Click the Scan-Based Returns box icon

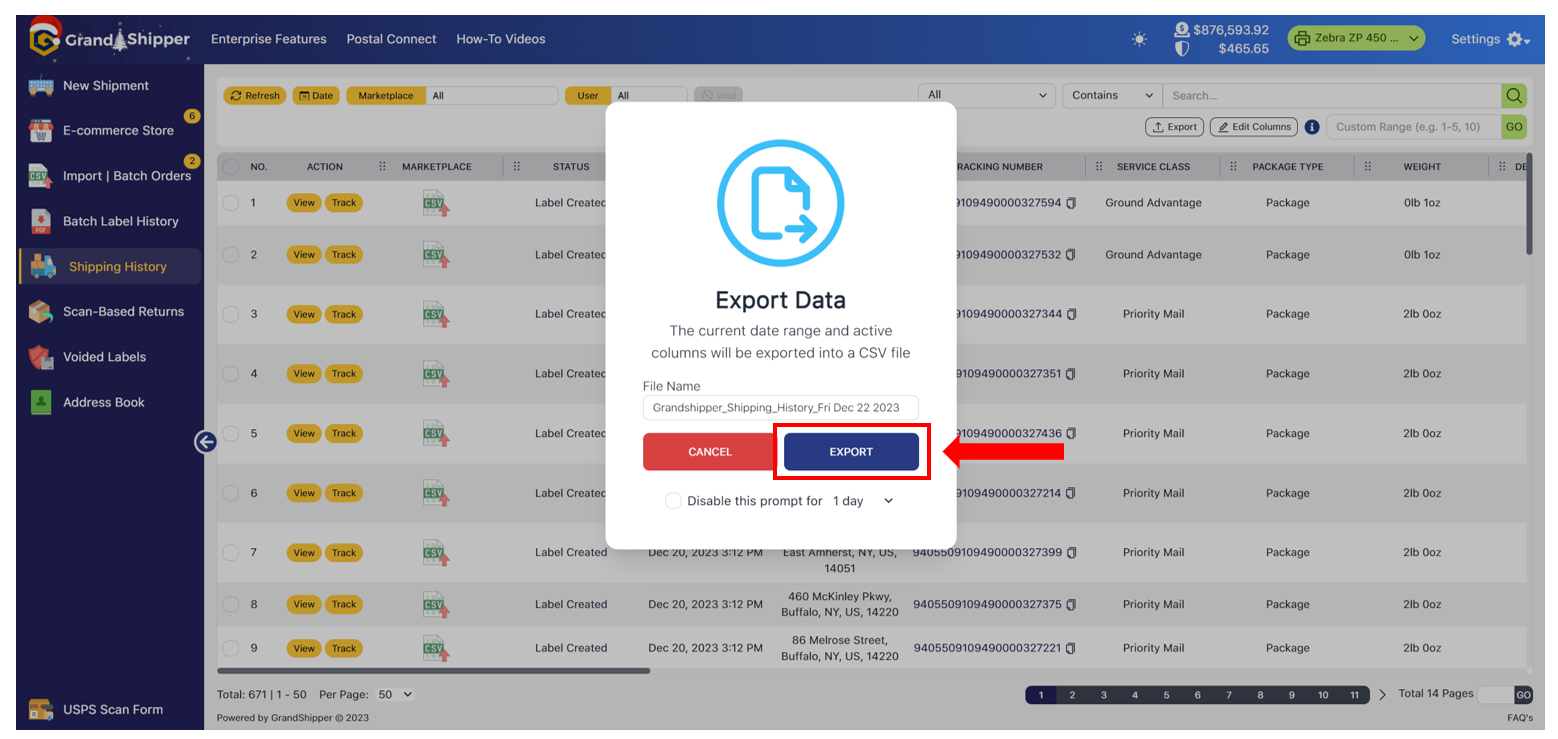41,312
